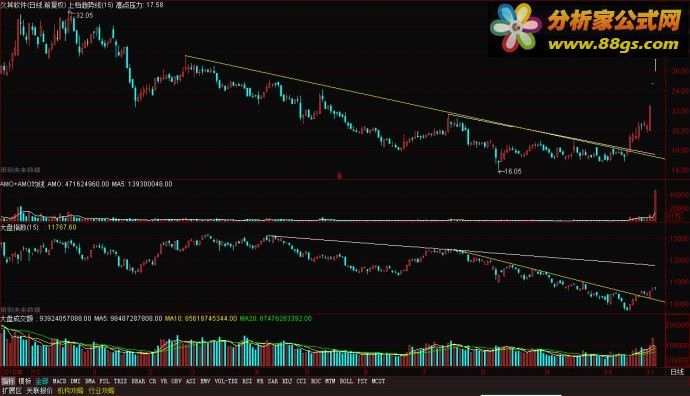Switch to the CR indicator
The image size is (690, 396).
[x=153, y=381]
